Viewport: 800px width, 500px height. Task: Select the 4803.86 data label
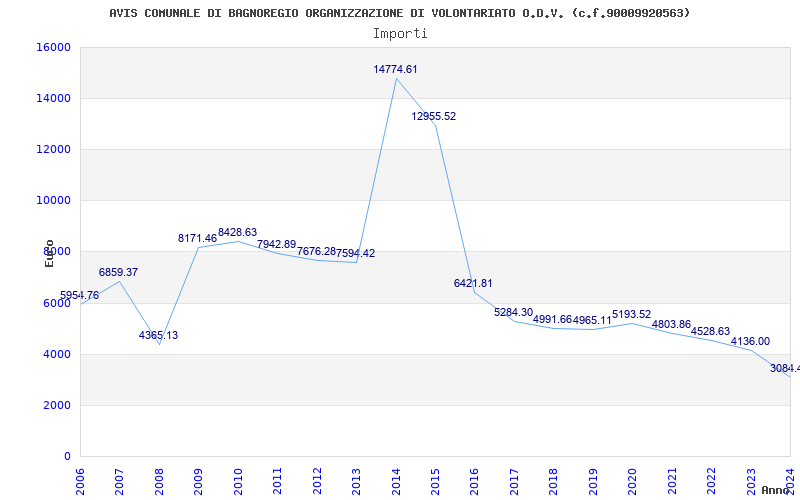671,324
